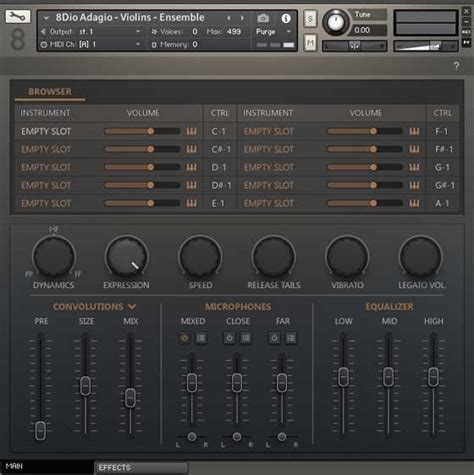Click the CLOSE microphone pan knob
Viewport: 474px width, 475px height.
pos(237,437)
